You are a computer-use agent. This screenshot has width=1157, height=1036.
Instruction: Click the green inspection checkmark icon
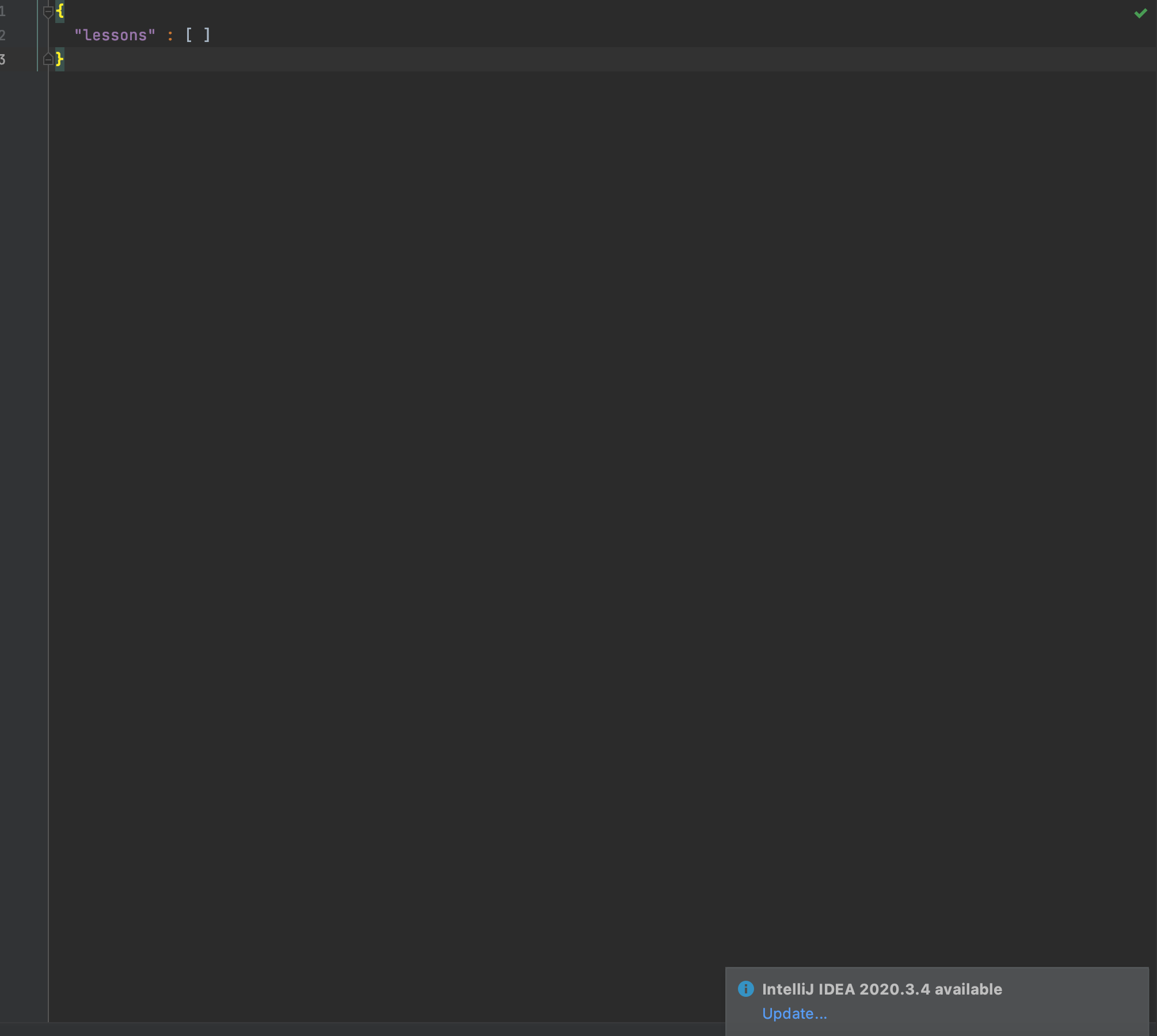[1140, 13]
